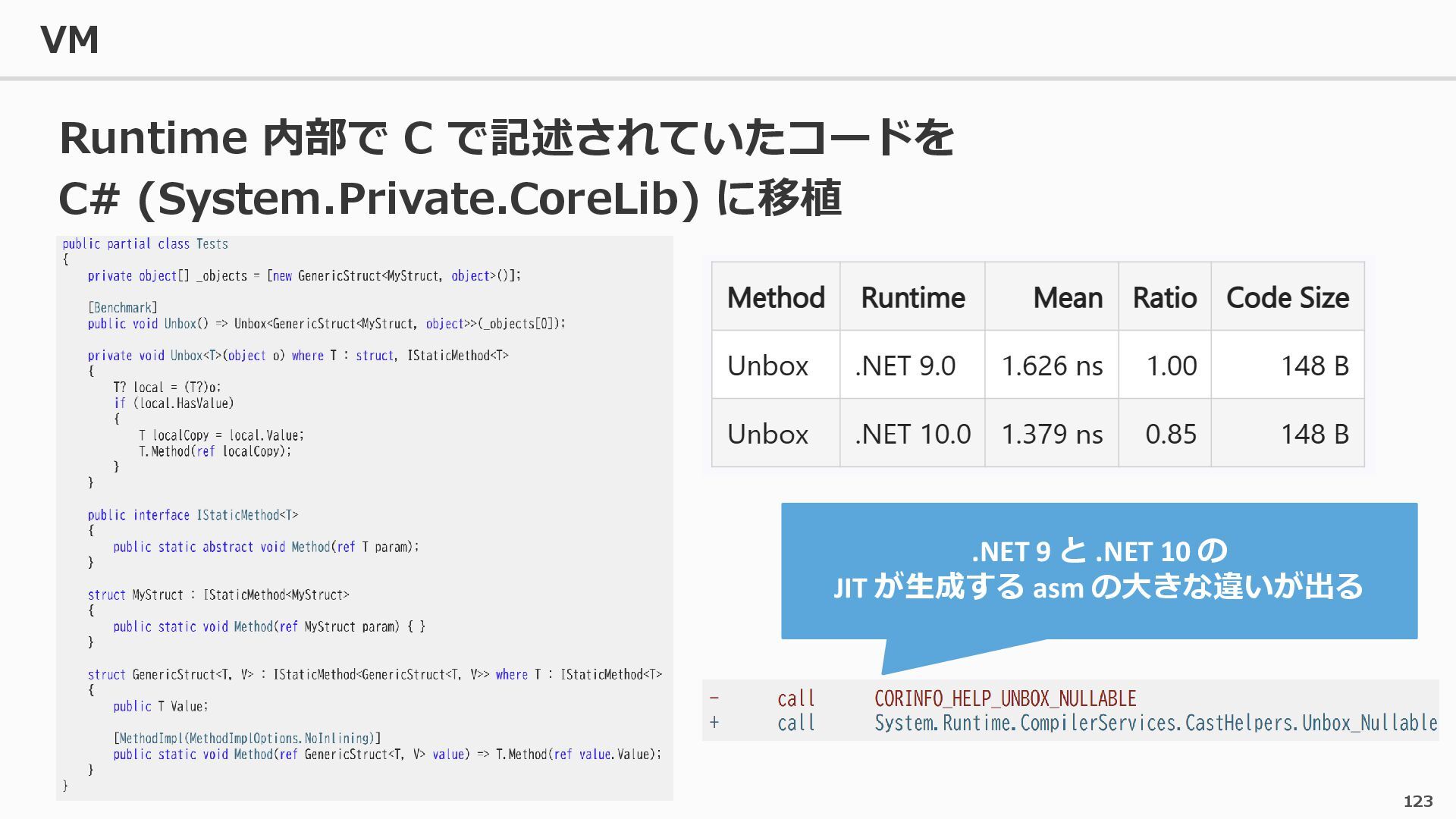This screenshot has width=1456, height=819.
Task: Click the blue JIT asm callout box
Action: (x=1098, y=570)
